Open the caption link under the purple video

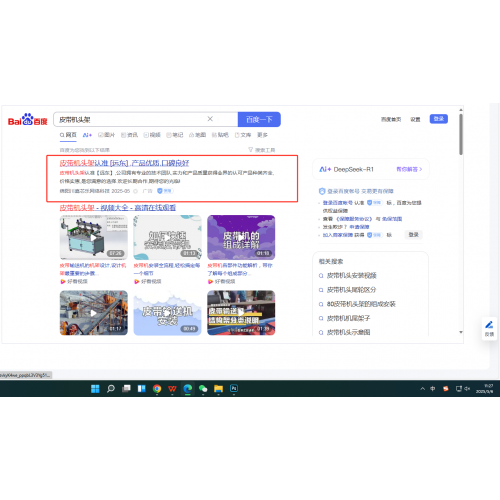click(240, 269)
